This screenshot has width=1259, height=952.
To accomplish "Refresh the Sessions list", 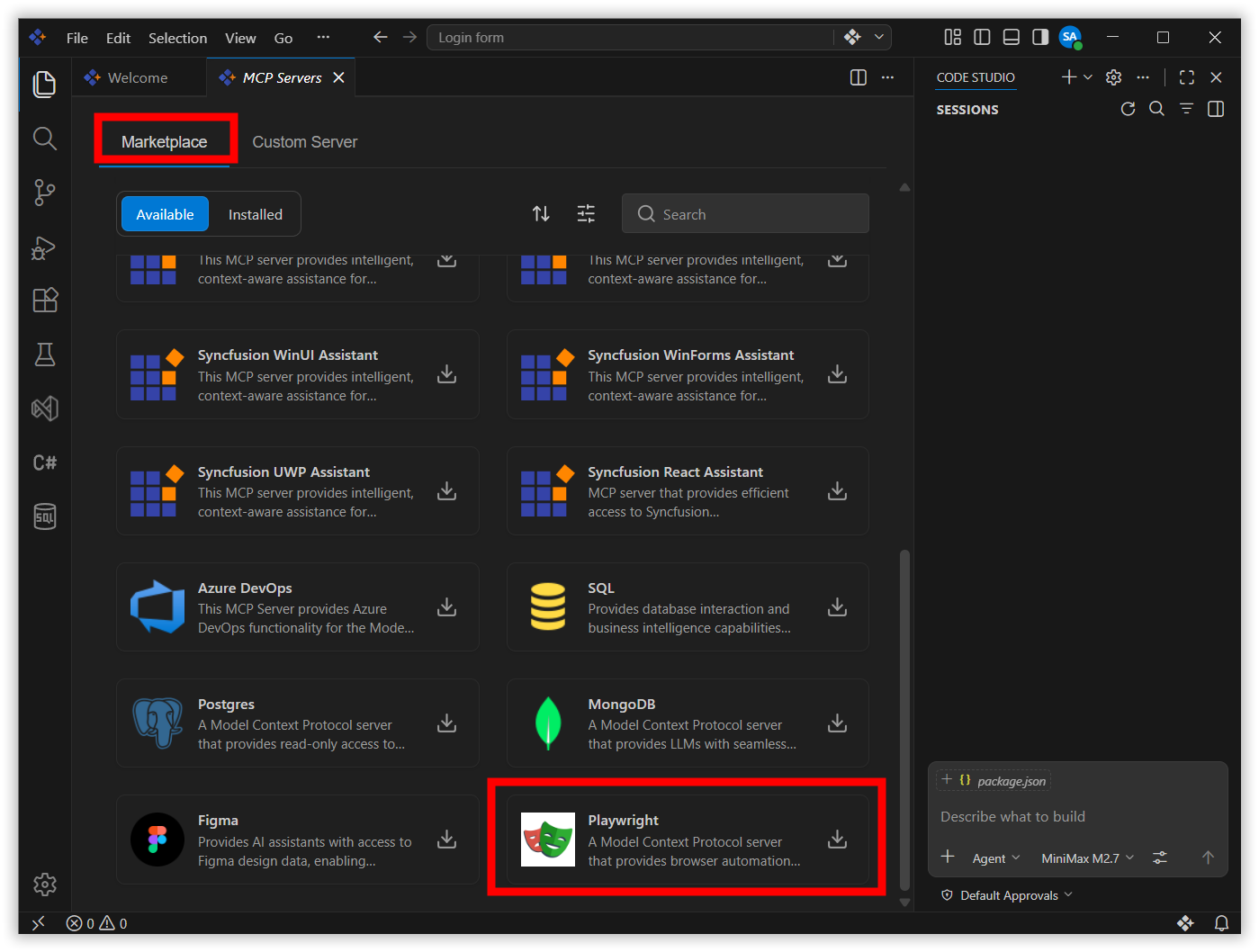I will pyautogui.click(x=1128, y=109).
